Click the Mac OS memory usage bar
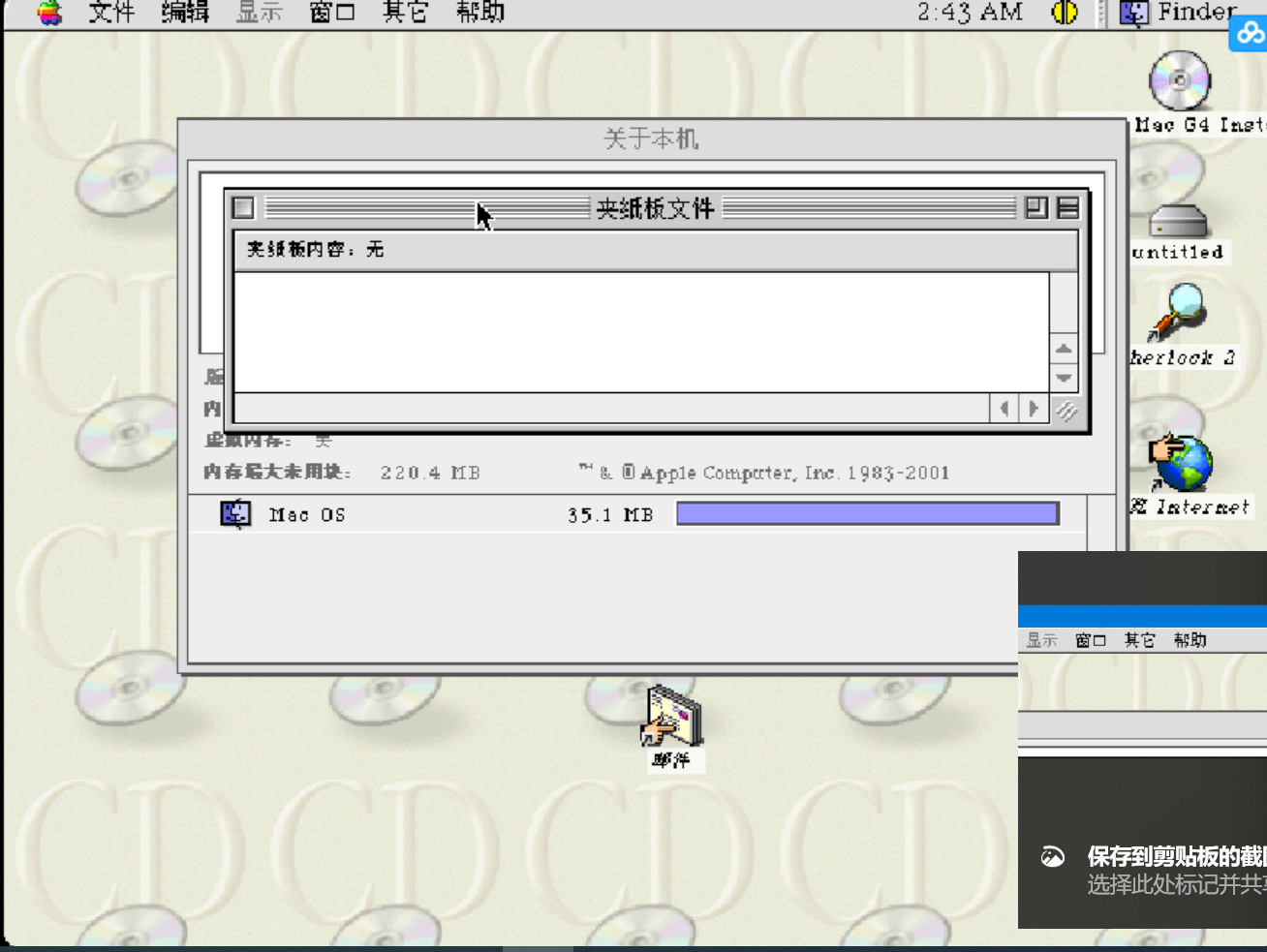Image resolution: width=1267 pixels, height=952 pixels. coord(867,512)
